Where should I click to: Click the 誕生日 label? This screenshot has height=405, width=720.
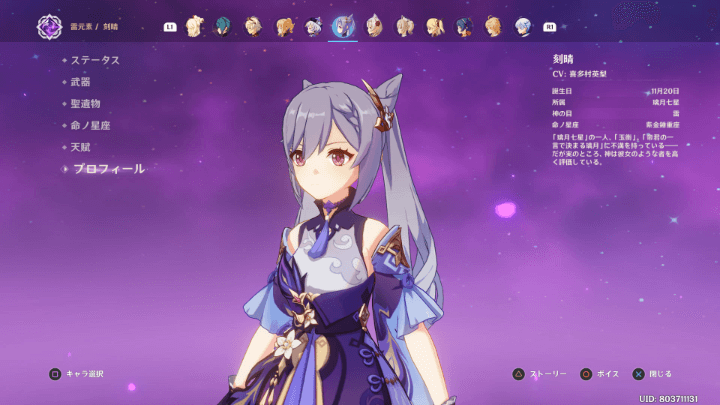click(562, 91)
